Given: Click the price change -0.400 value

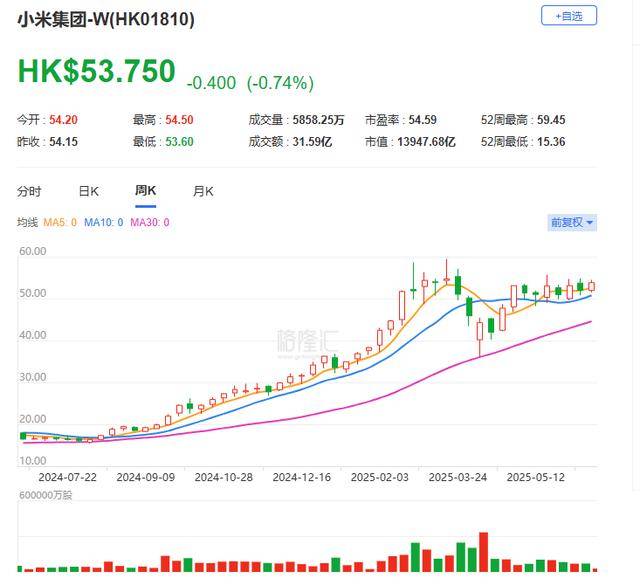Looking at the screenshot, I should pyautogui.click(x=211, y=83).
